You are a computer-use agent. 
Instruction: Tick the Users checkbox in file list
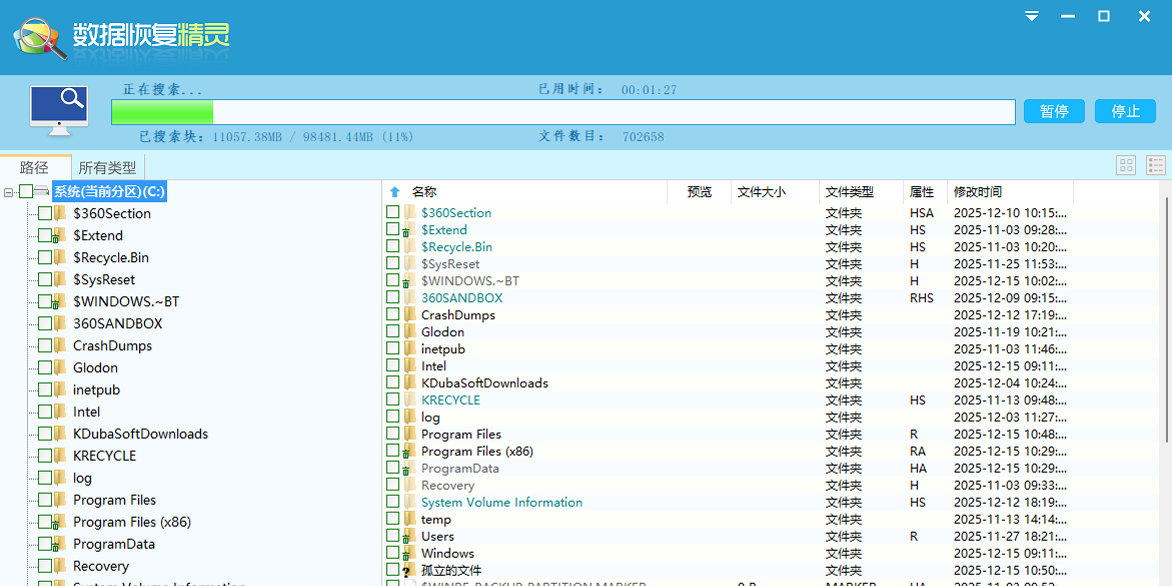(393, 536)
